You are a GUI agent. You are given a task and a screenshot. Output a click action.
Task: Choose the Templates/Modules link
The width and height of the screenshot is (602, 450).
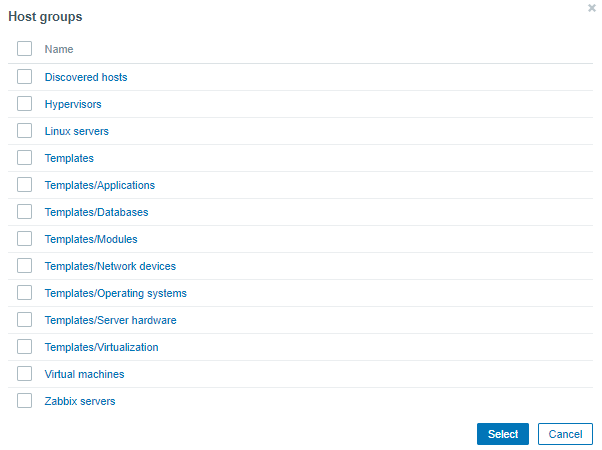point(91,239)
